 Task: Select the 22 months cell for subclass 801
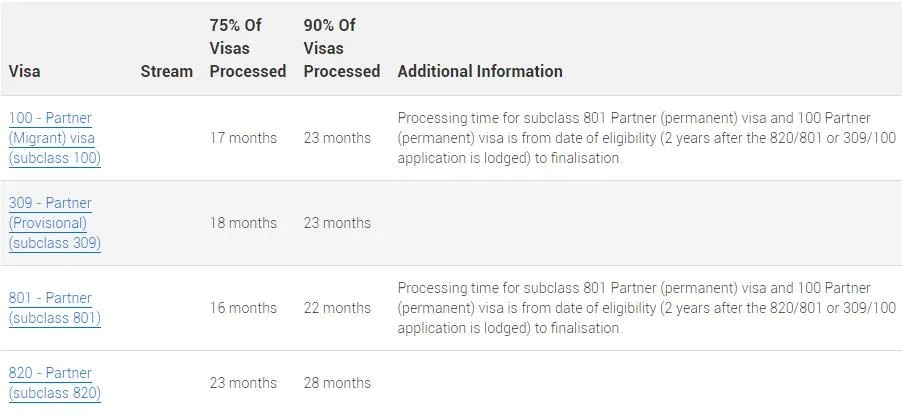tap(337, 308)
